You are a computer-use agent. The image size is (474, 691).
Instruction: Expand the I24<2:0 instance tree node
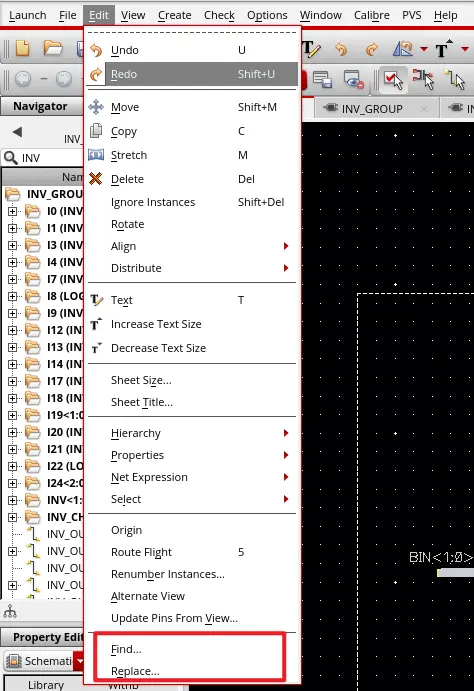coord(12,483)
